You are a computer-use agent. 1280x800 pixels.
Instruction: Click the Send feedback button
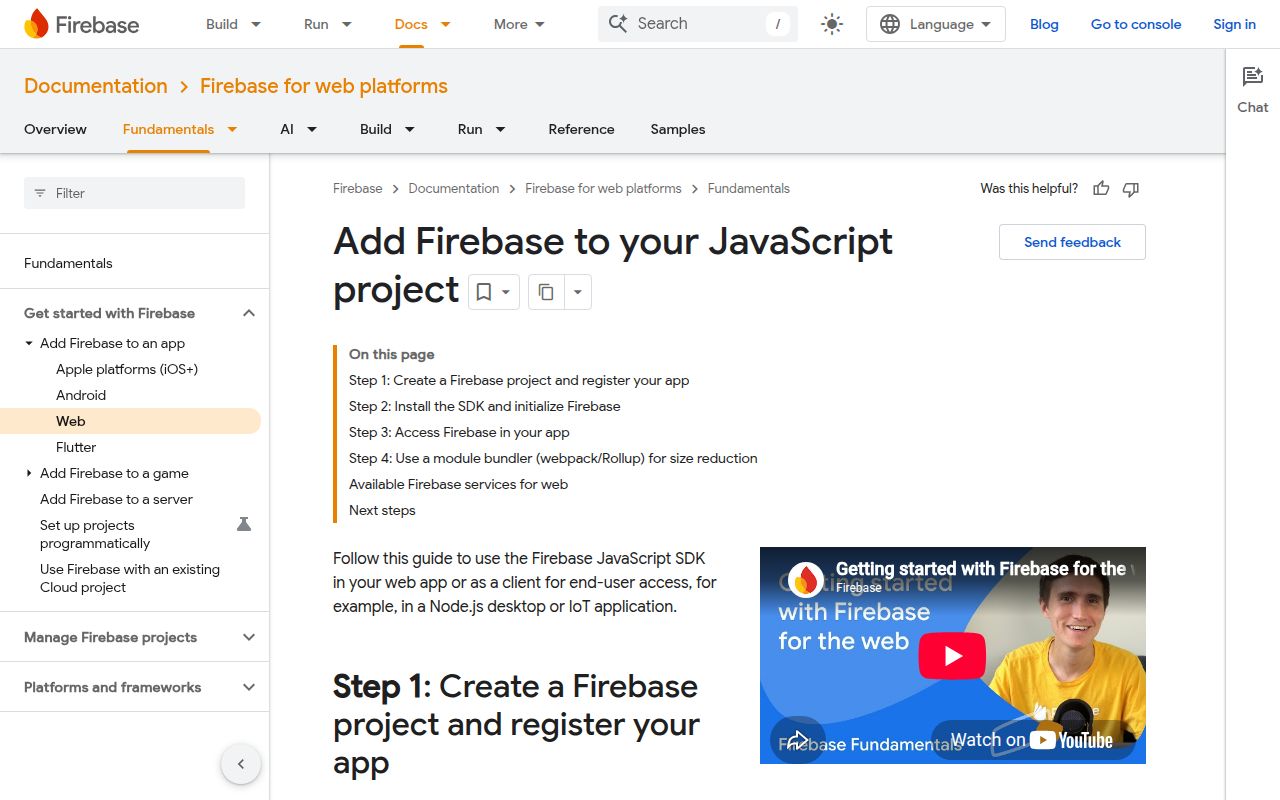[1072, 242]
